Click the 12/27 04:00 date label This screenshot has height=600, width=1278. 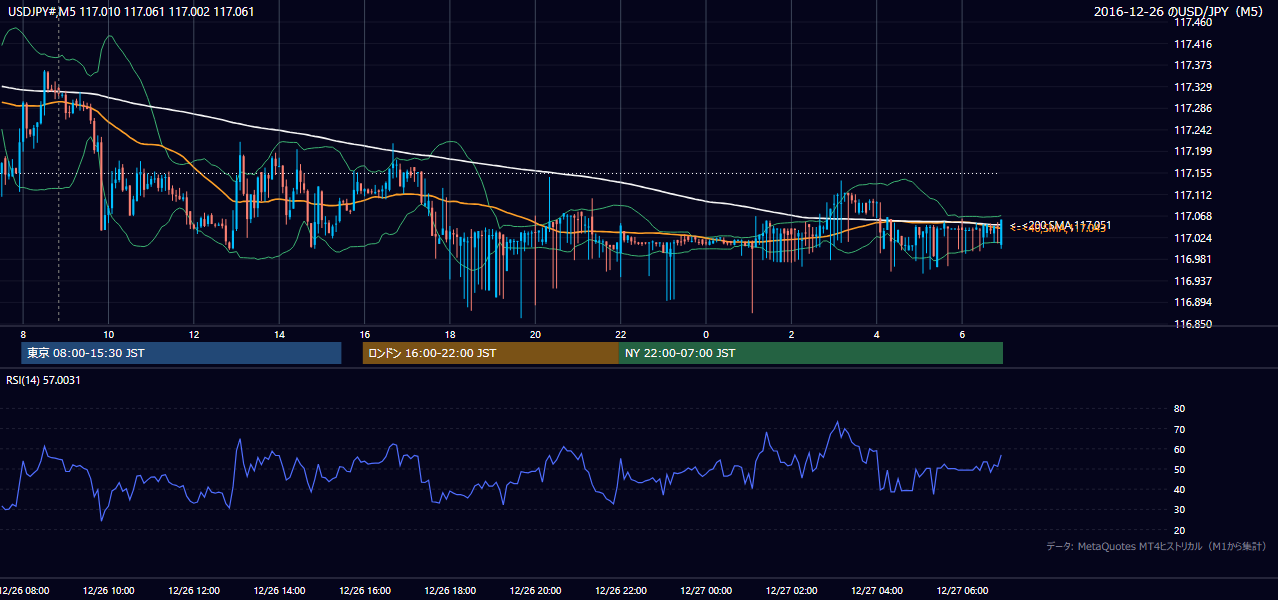pyautogui.click(x=877, y=590)
